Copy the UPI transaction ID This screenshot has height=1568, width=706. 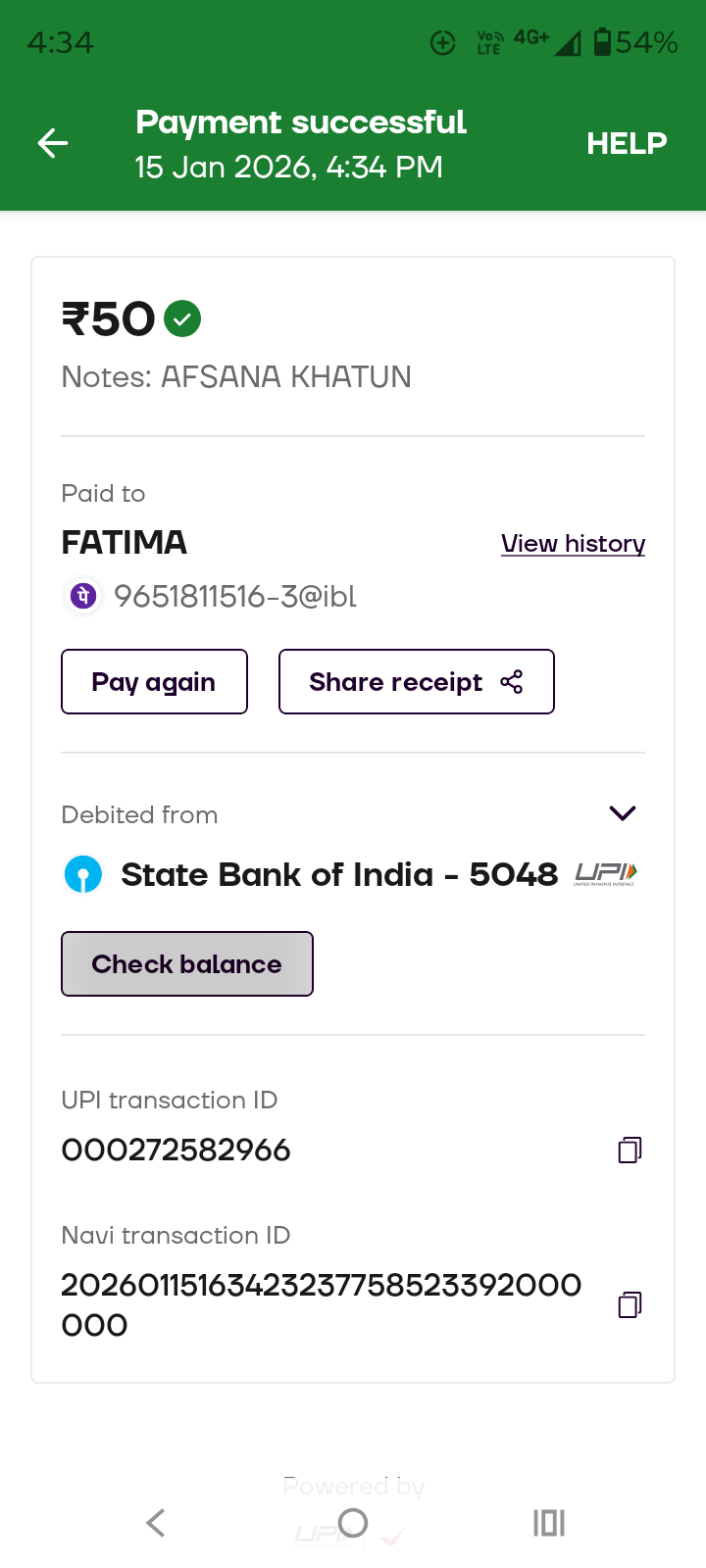pyautogui.click(x=630, y=1150)
